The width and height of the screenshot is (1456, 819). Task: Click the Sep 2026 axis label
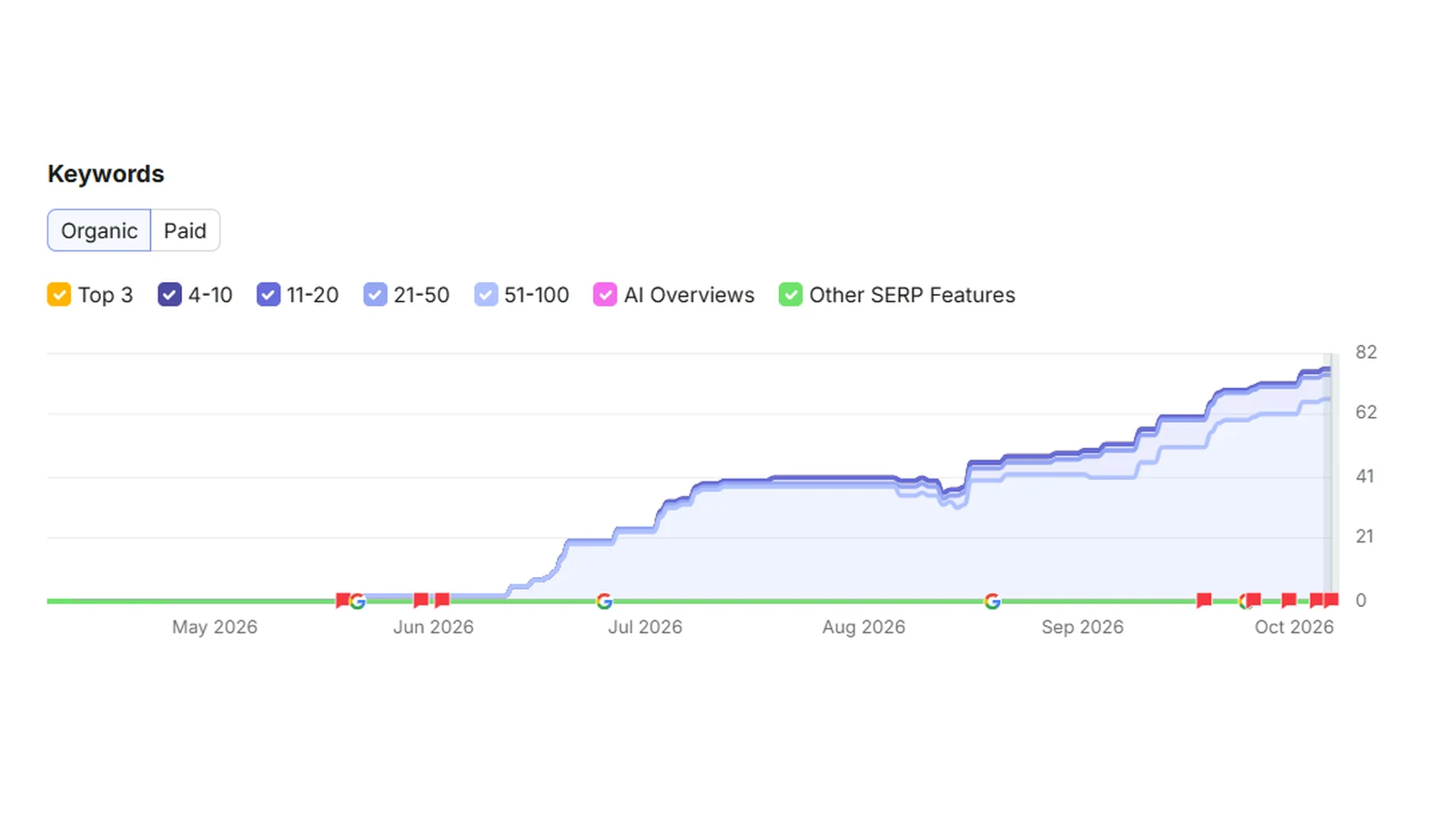[1082, 627]
